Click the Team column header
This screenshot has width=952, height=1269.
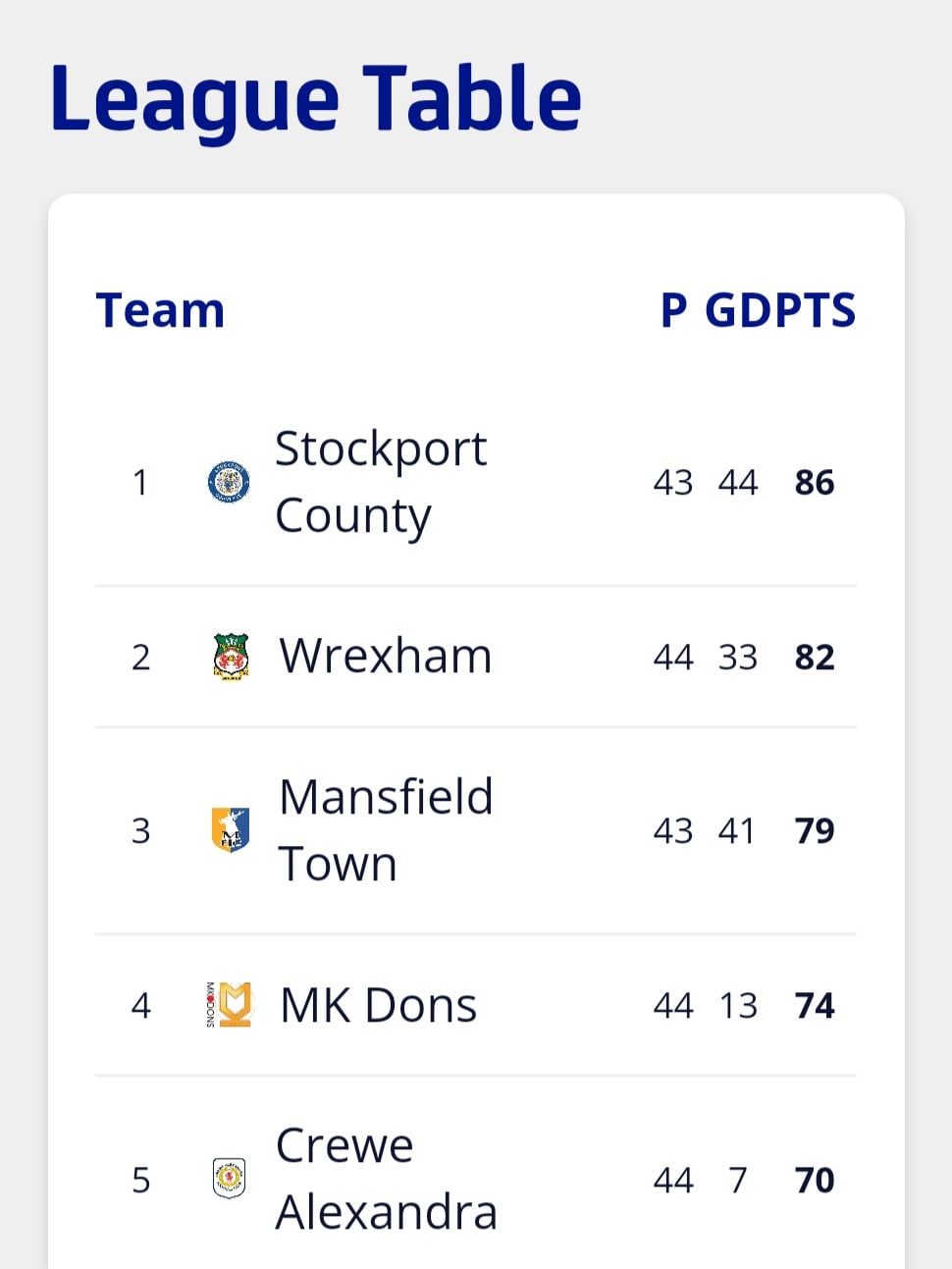coord(161,310)
